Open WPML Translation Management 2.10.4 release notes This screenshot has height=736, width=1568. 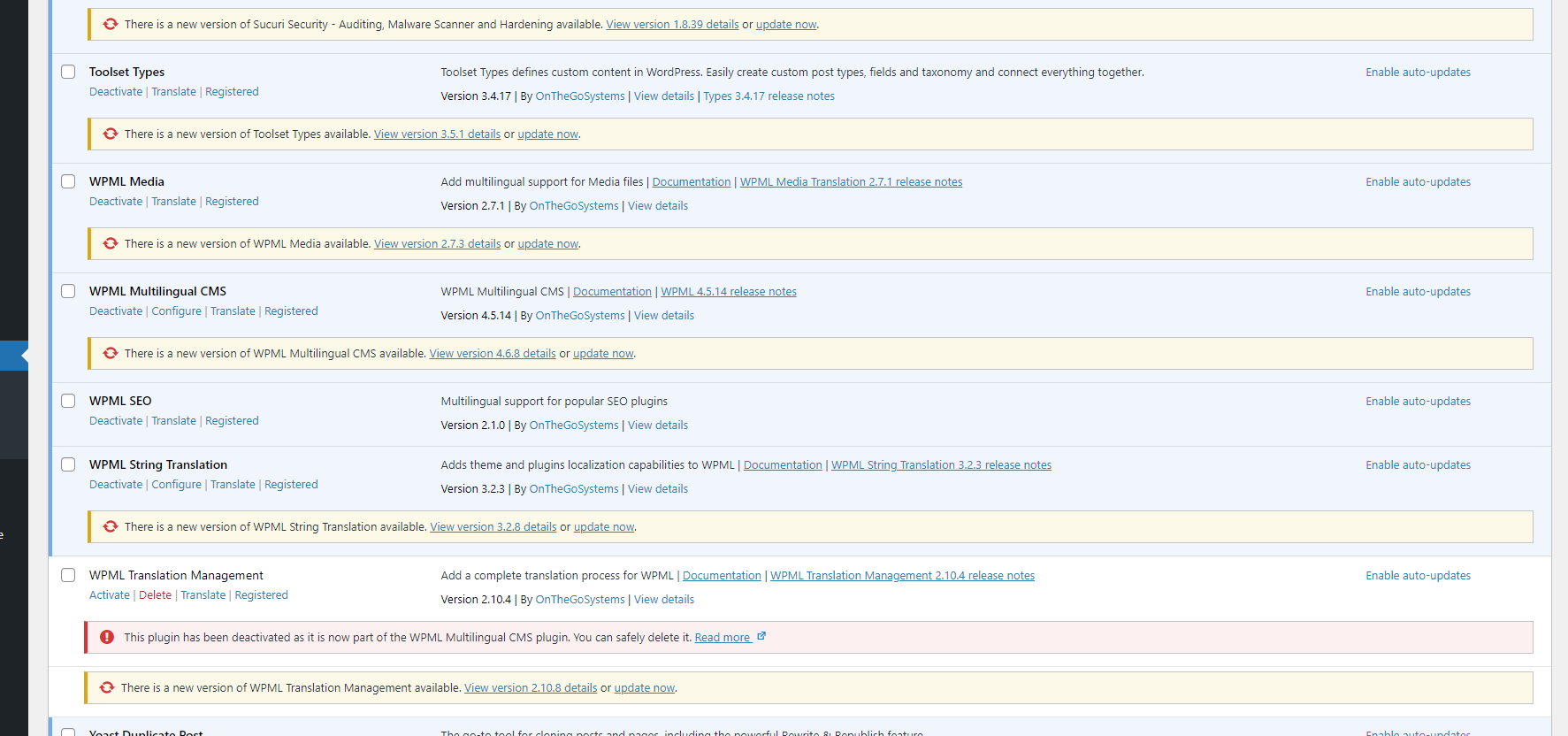pyautogui.click(x=902, y=576)
